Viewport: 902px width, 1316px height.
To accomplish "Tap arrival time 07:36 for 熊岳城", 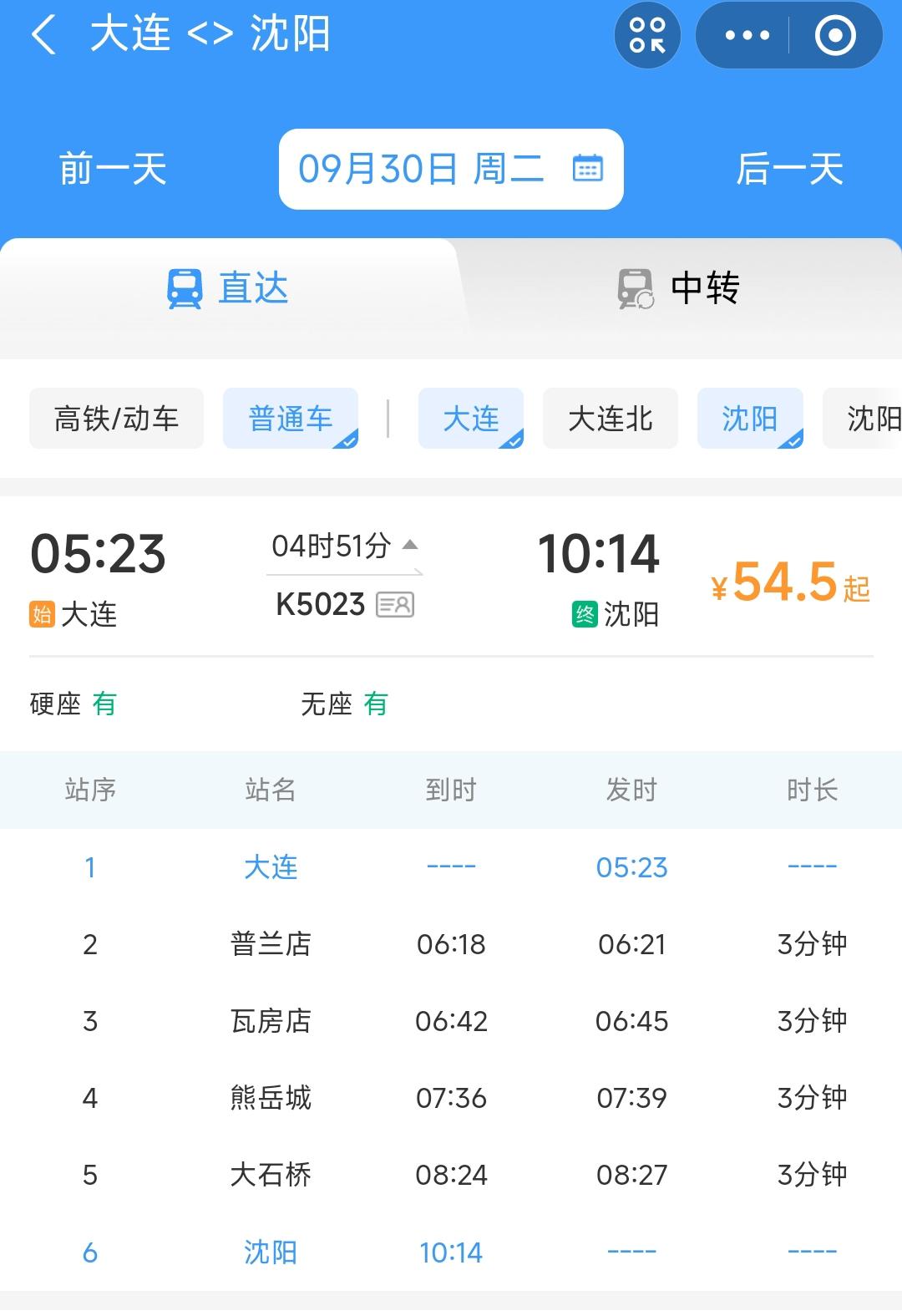I will pos(451,1098).
